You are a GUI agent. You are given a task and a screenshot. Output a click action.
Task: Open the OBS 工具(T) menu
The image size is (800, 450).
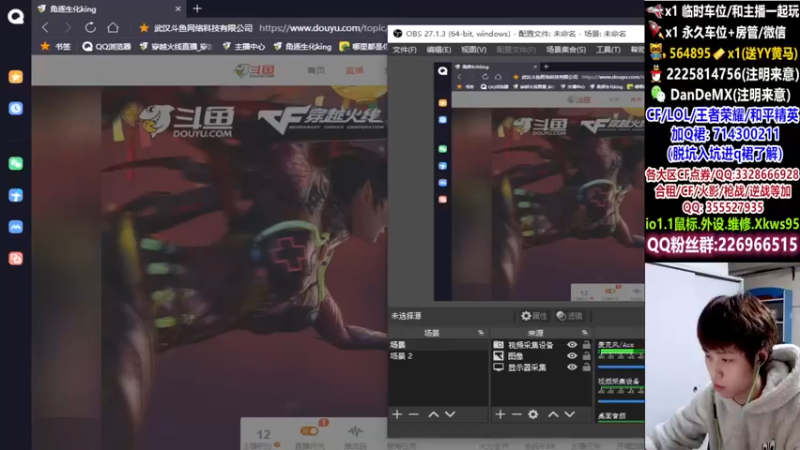[608, 49]
